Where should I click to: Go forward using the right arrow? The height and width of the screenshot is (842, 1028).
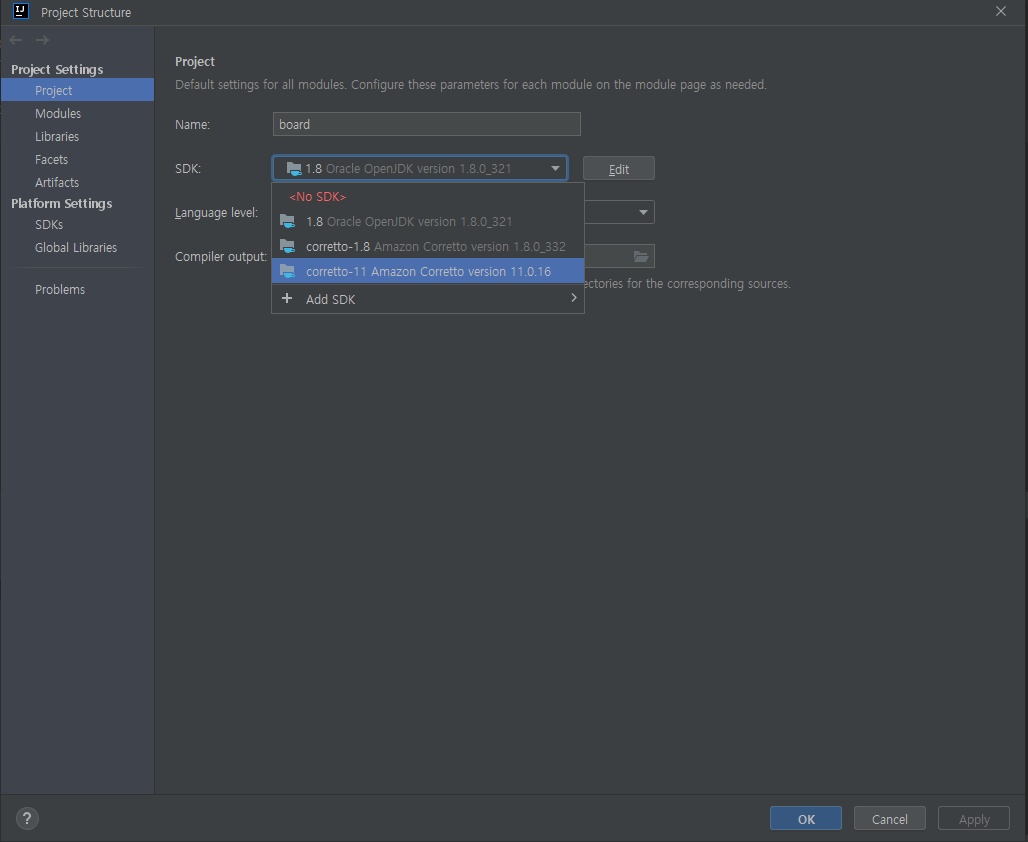click(43, 40)
